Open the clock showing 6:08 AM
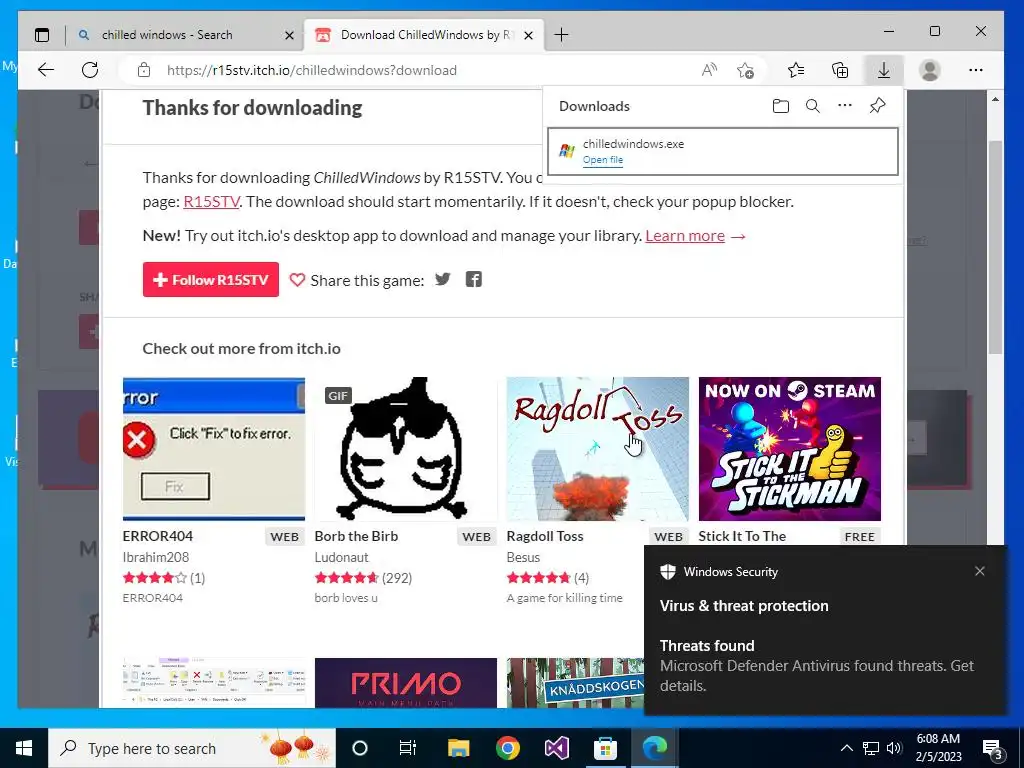This screenshot has width=1024, height=768. click(938, 748)
